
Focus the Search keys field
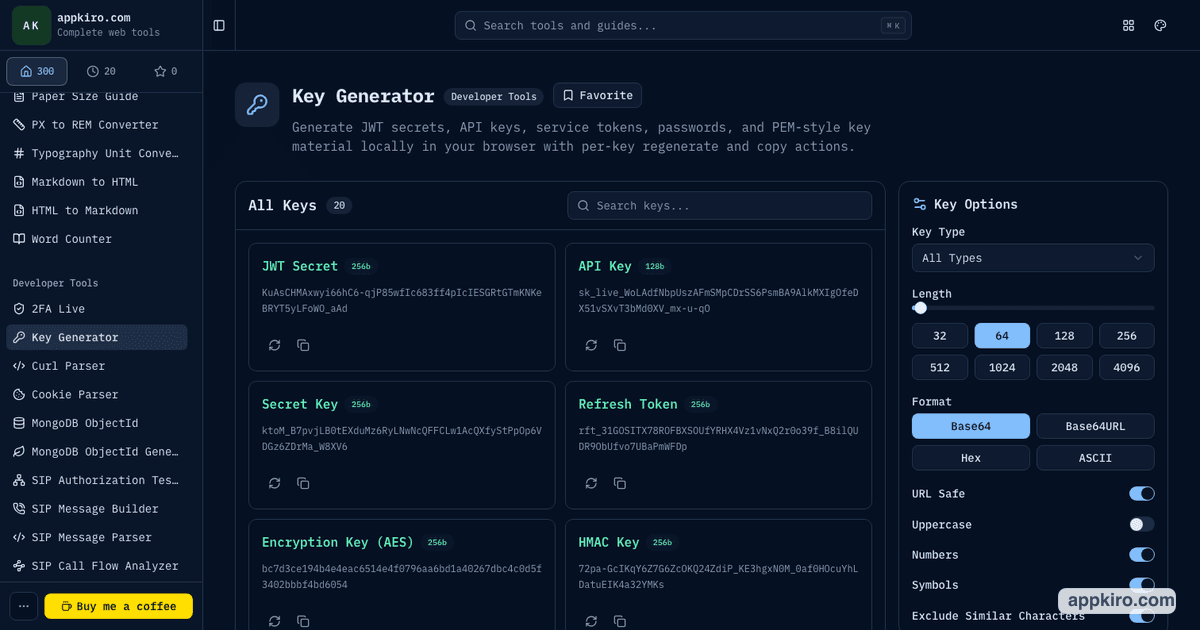(719, 206)
